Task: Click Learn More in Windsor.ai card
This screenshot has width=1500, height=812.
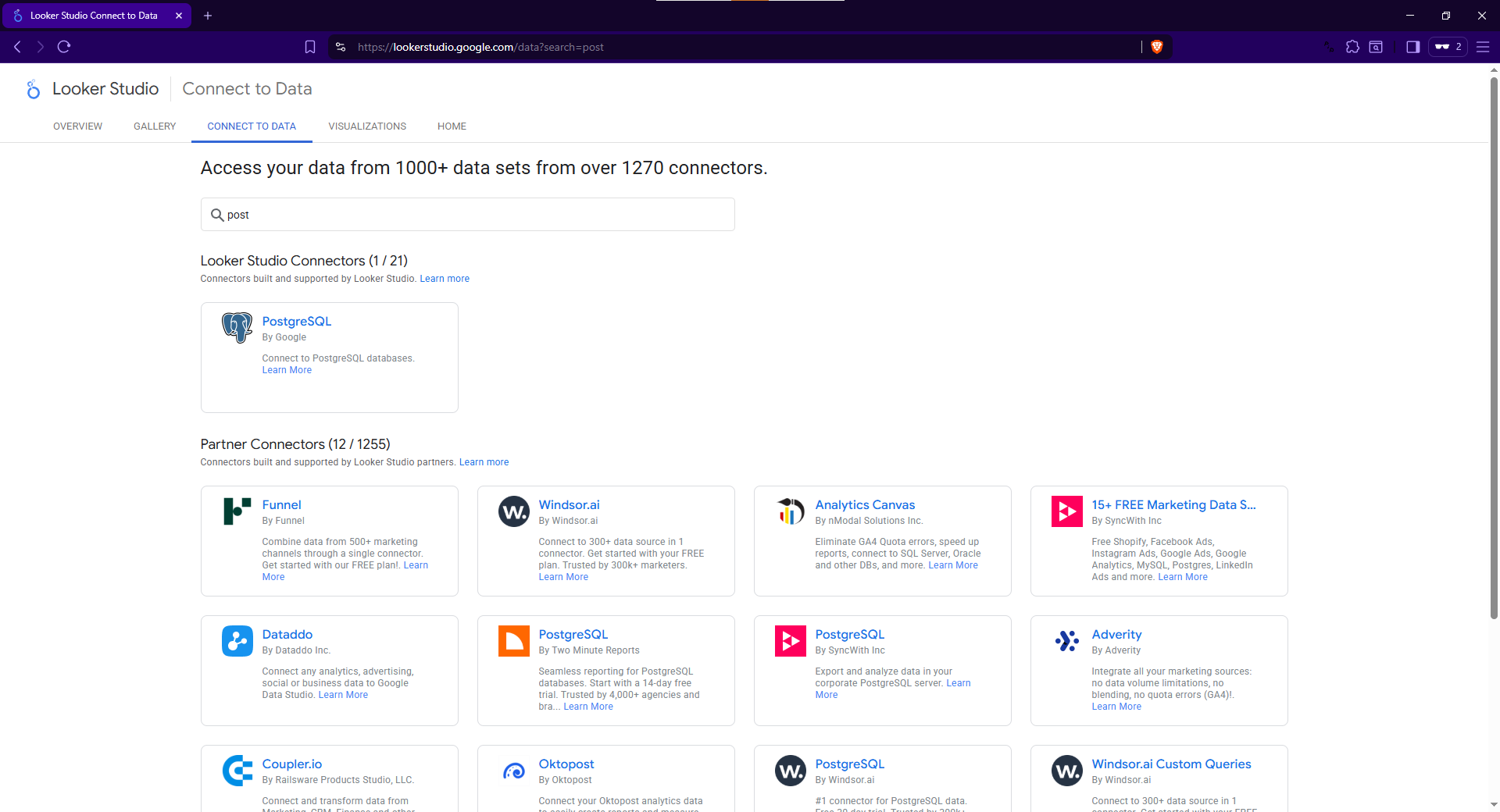Action: (563, 577)
